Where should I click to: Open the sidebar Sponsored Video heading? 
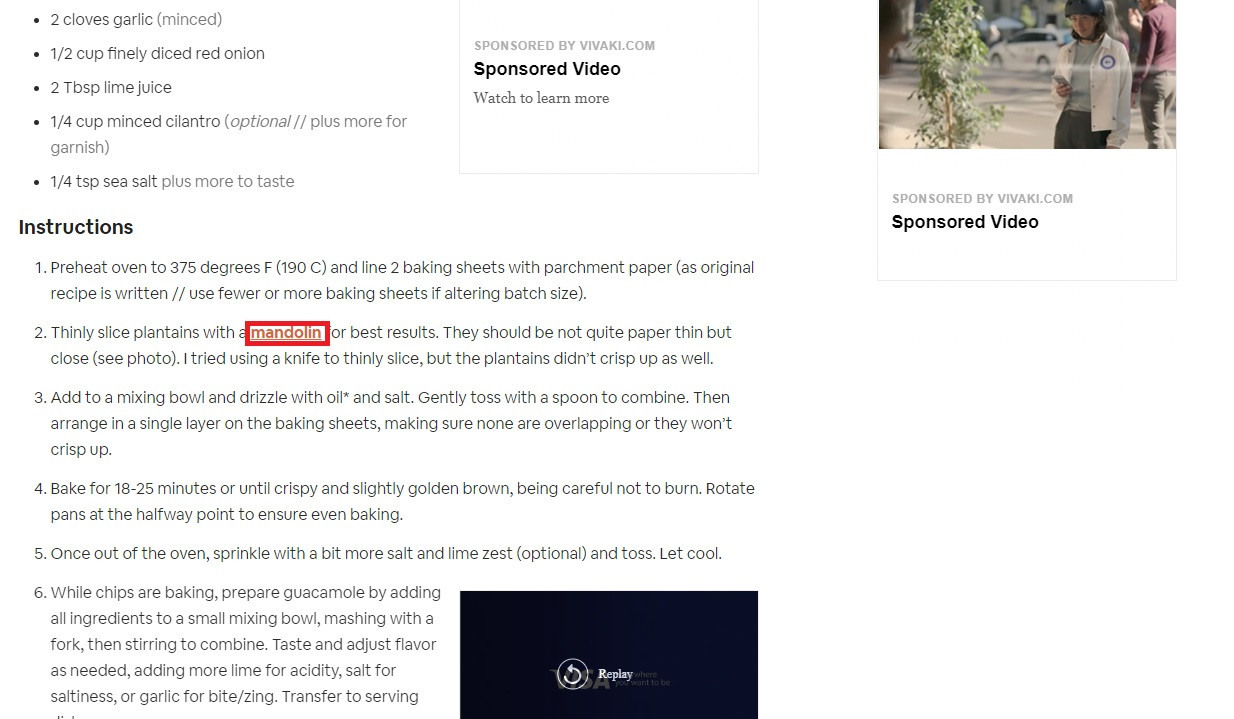click(965, 222)
